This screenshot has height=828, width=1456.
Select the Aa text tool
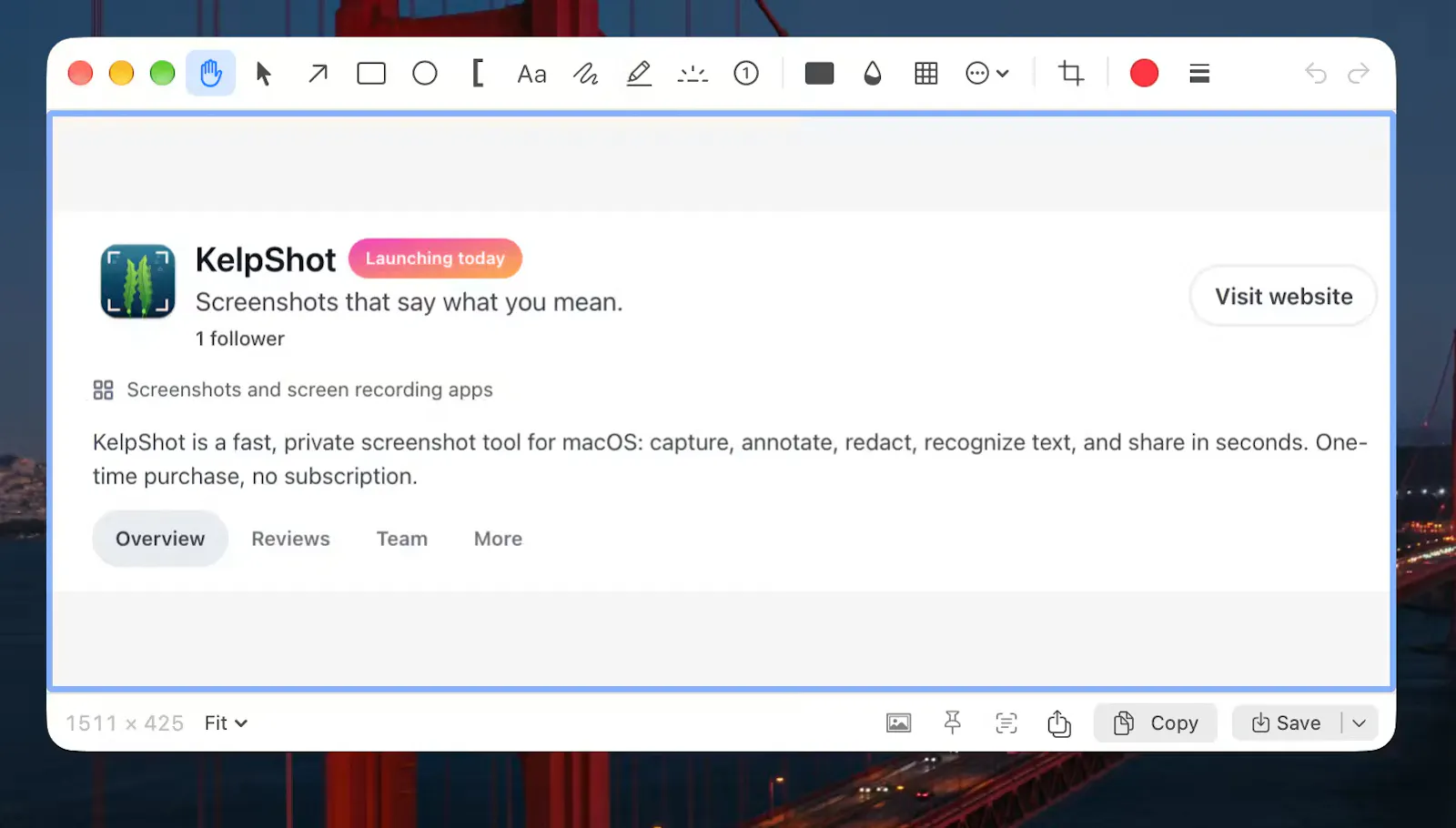[531, 74]
